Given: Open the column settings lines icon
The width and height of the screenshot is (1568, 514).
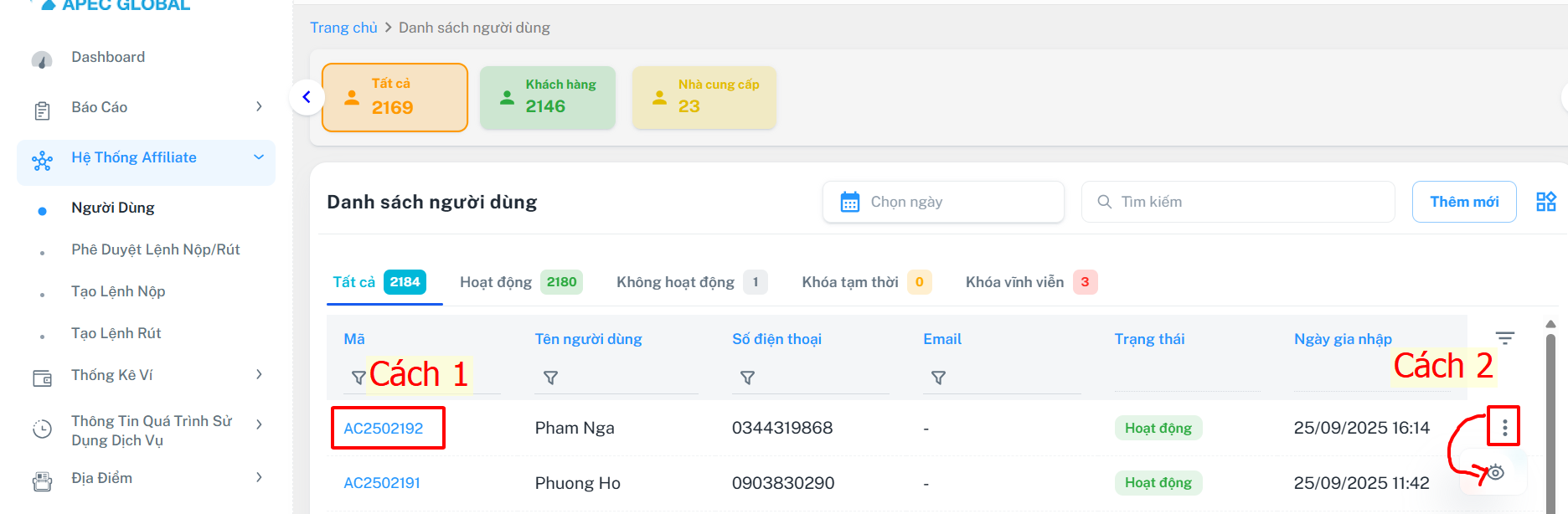Looking at the screenshot, I should coord(1504,338).
